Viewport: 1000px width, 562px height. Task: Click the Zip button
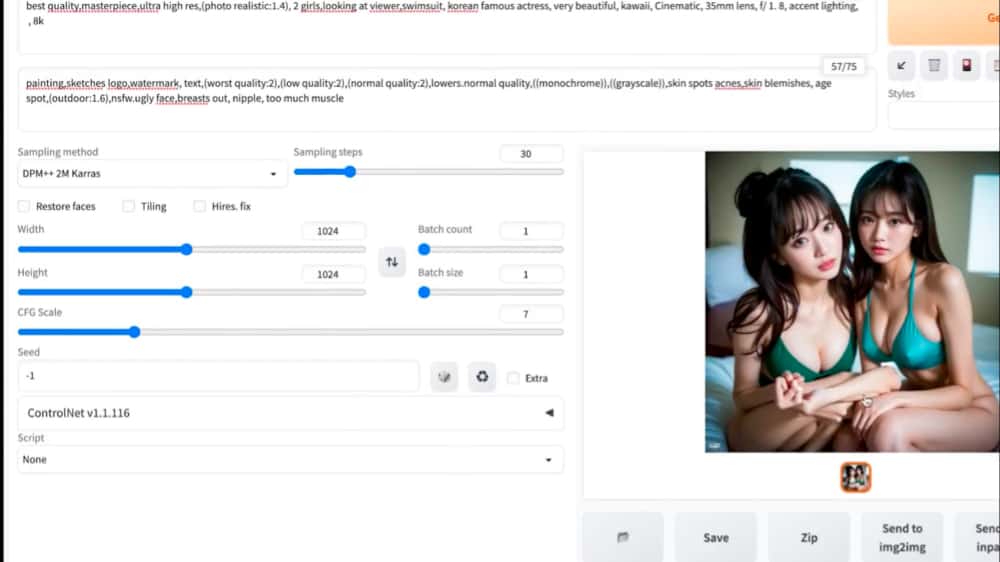pyautogui.click(x=809, y=537)
